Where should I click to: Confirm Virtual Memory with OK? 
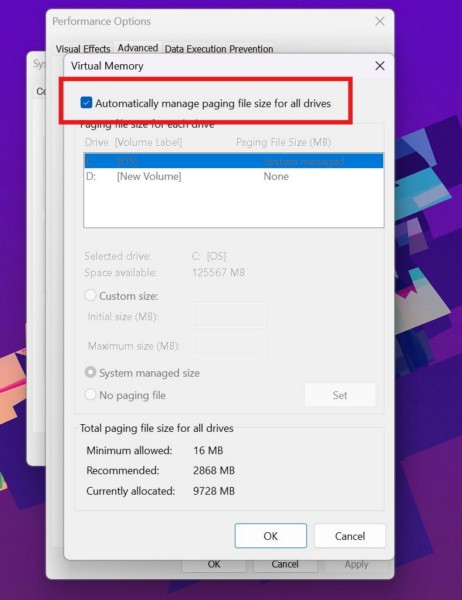click(271, 536)
